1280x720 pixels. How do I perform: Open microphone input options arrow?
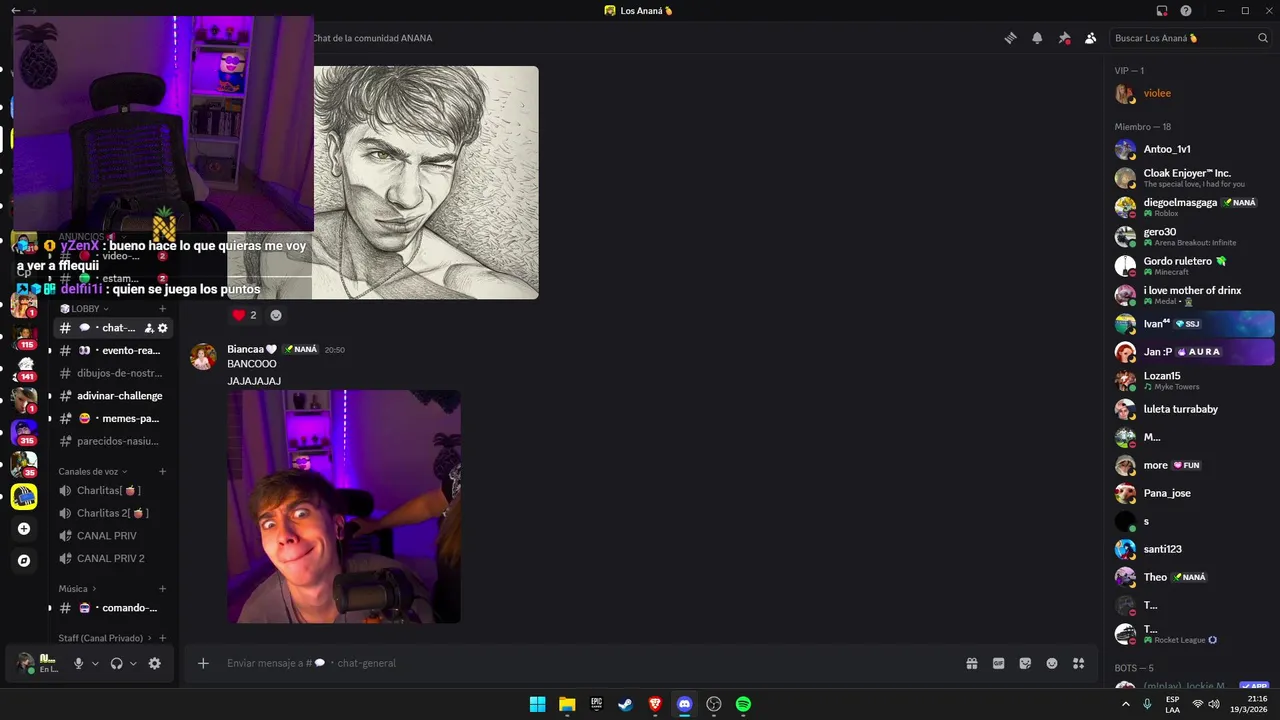point(95,663)
